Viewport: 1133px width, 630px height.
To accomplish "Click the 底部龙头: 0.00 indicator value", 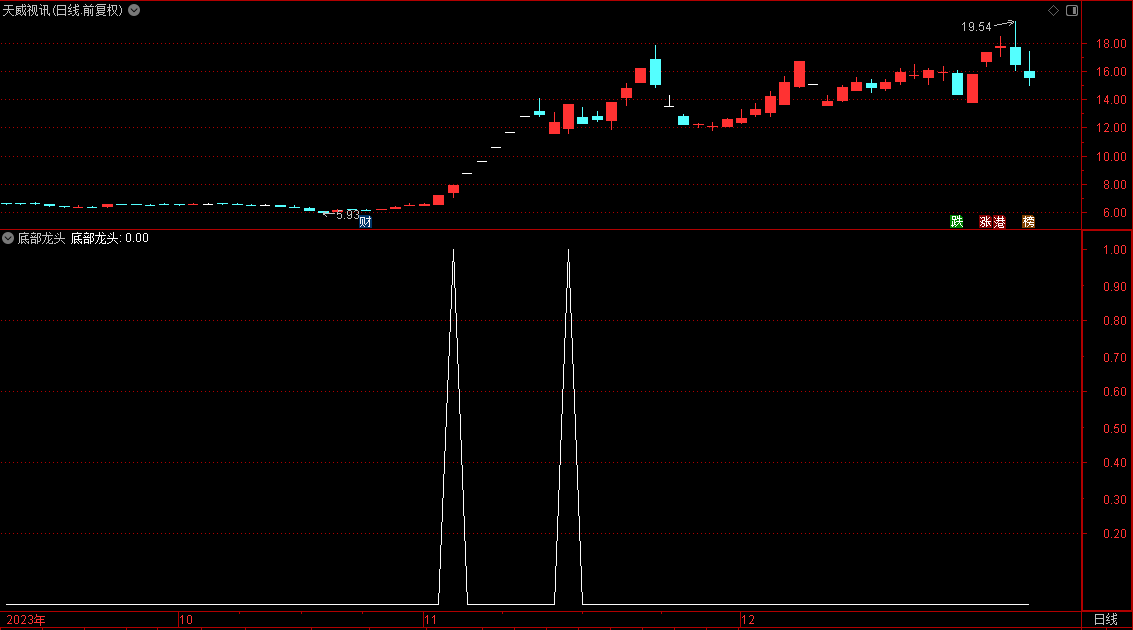I will [110, 238].
